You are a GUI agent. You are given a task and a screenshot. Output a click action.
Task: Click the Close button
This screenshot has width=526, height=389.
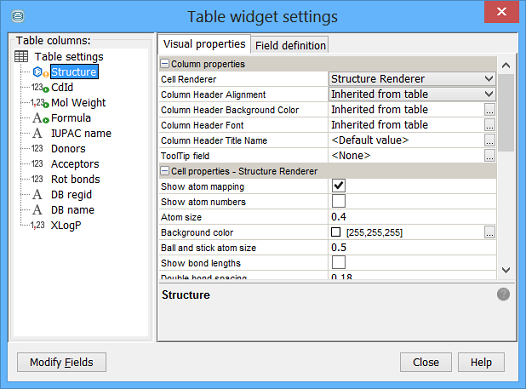coord(426,362)
